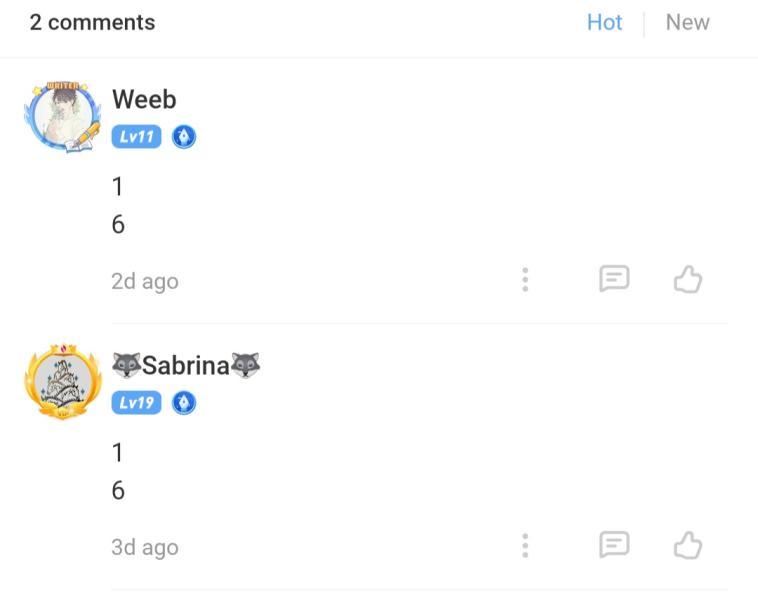Reply to Weeb's comment
This screenshot has width=758, height=600.
click(x=614, y=279)
